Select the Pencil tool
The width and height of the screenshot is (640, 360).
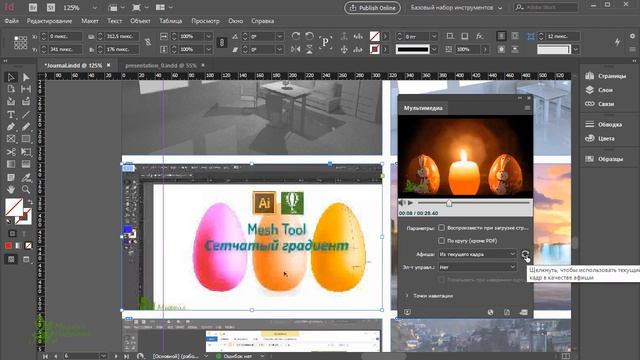pos(26,127)
